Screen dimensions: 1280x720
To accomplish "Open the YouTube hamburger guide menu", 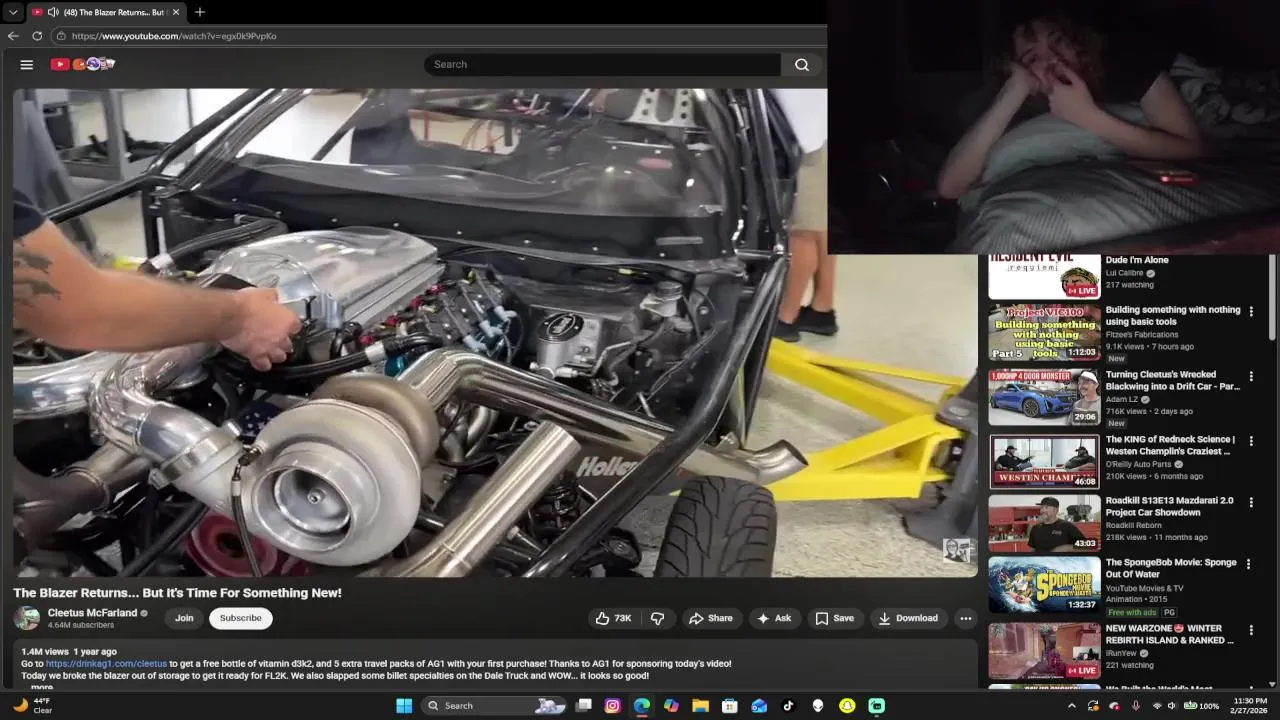I will (27, 64).
